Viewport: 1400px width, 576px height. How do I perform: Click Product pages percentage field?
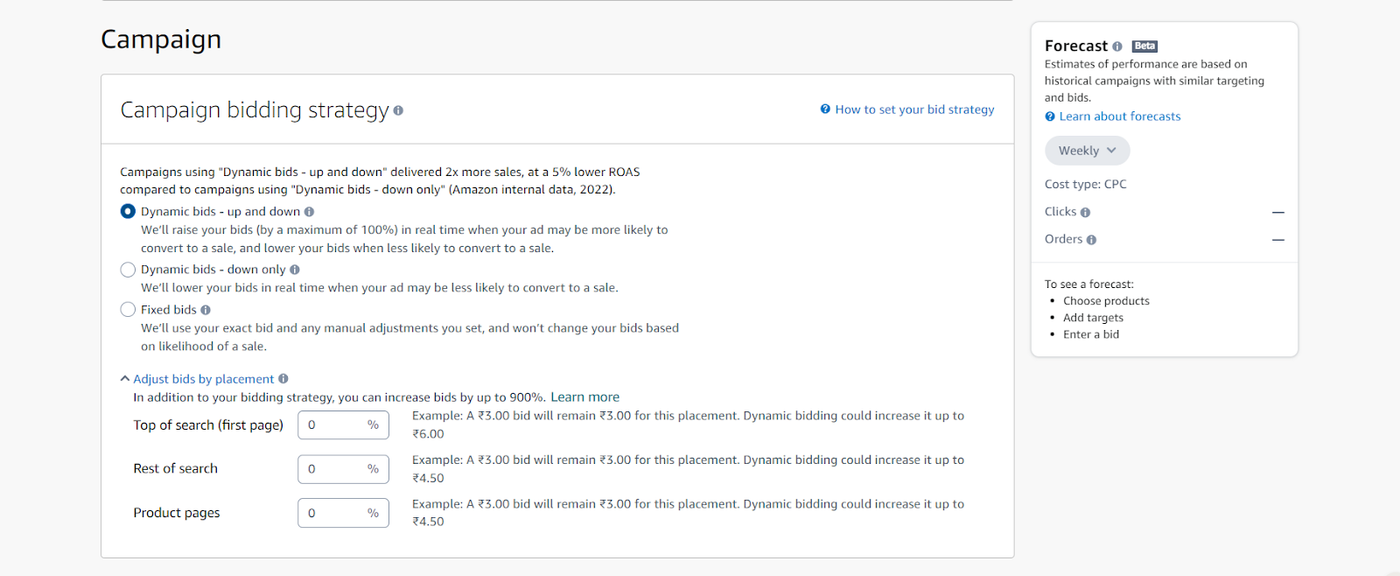[x=343, y=513]
